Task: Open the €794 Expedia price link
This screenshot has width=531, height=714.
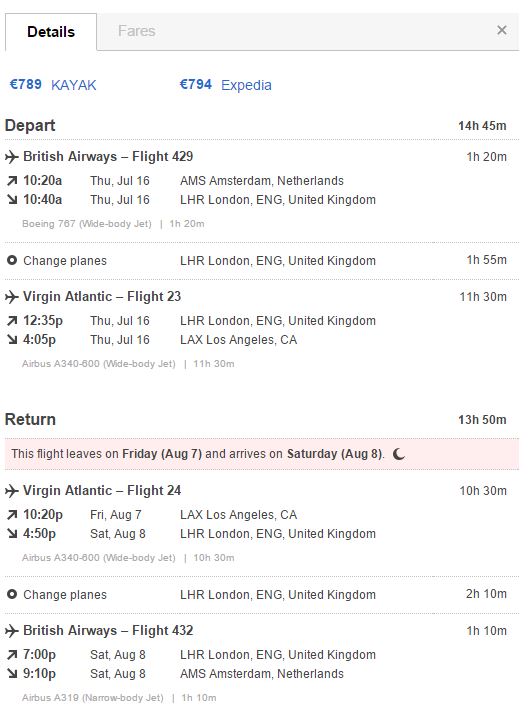Action: pos(225,85)
